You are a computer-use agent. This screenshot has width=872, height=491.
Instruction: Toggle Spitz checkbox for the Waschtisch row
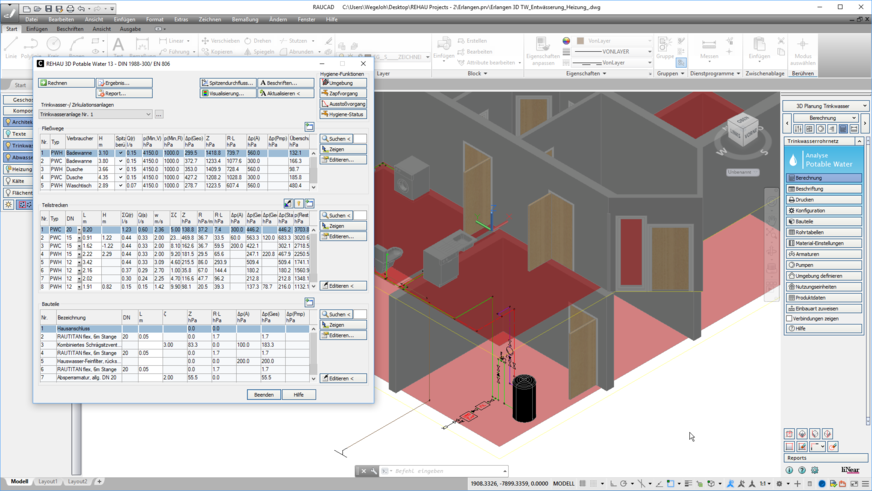(x=121, y=186)
